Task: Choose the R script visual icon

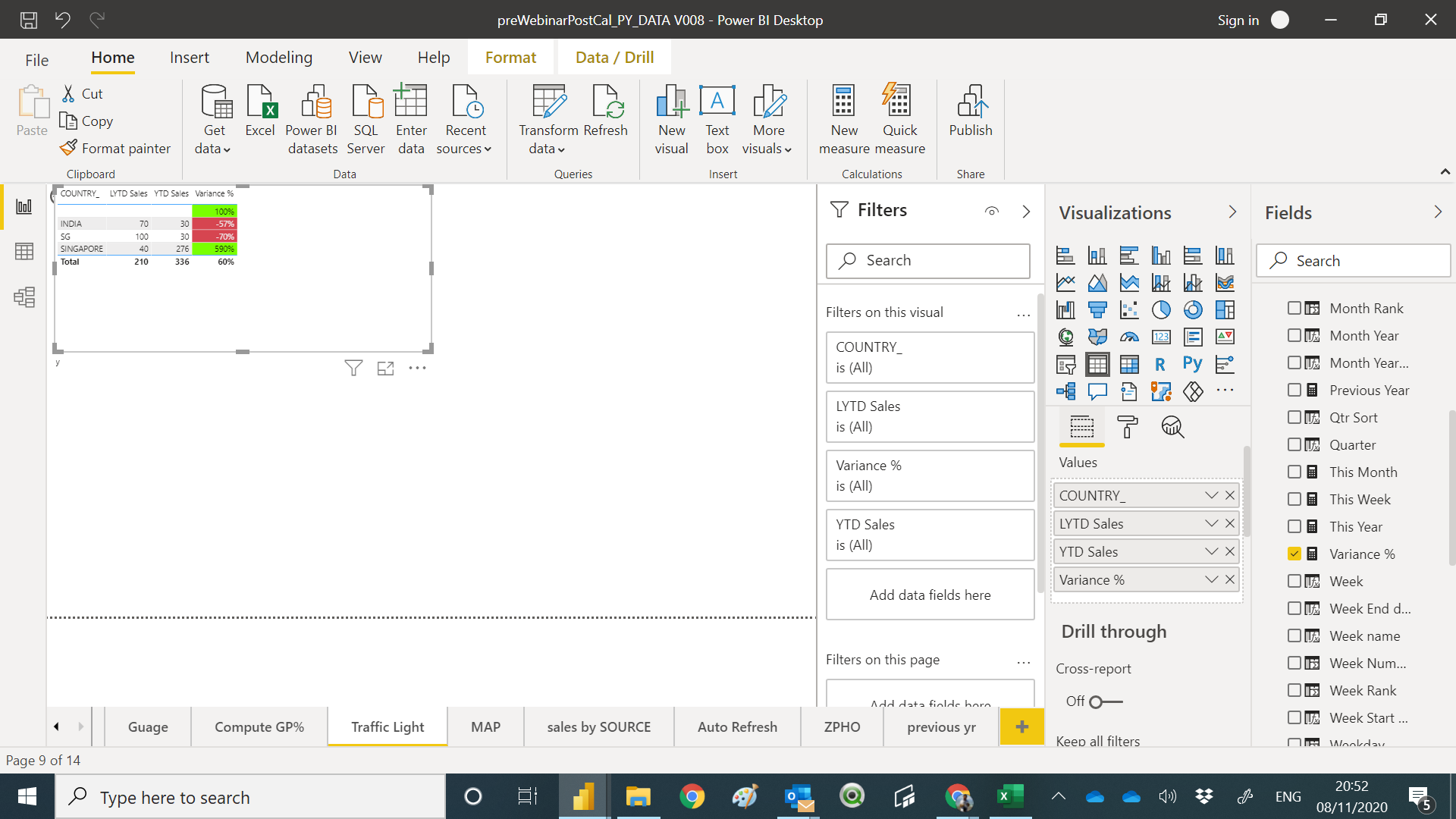Action: tap(1161, 365)
